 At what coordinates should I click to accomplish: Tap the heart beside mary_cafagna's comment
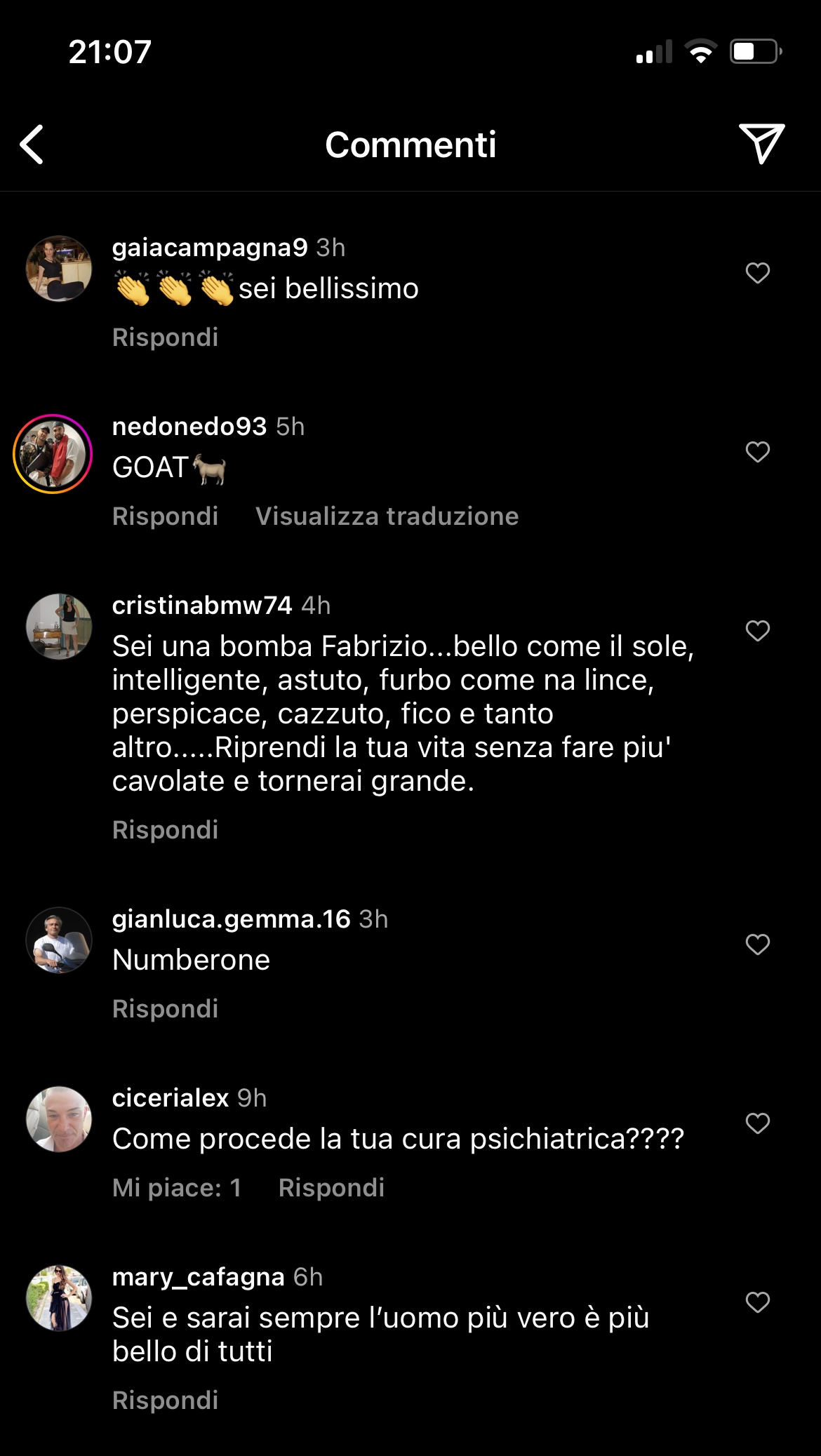point(758,1302)
